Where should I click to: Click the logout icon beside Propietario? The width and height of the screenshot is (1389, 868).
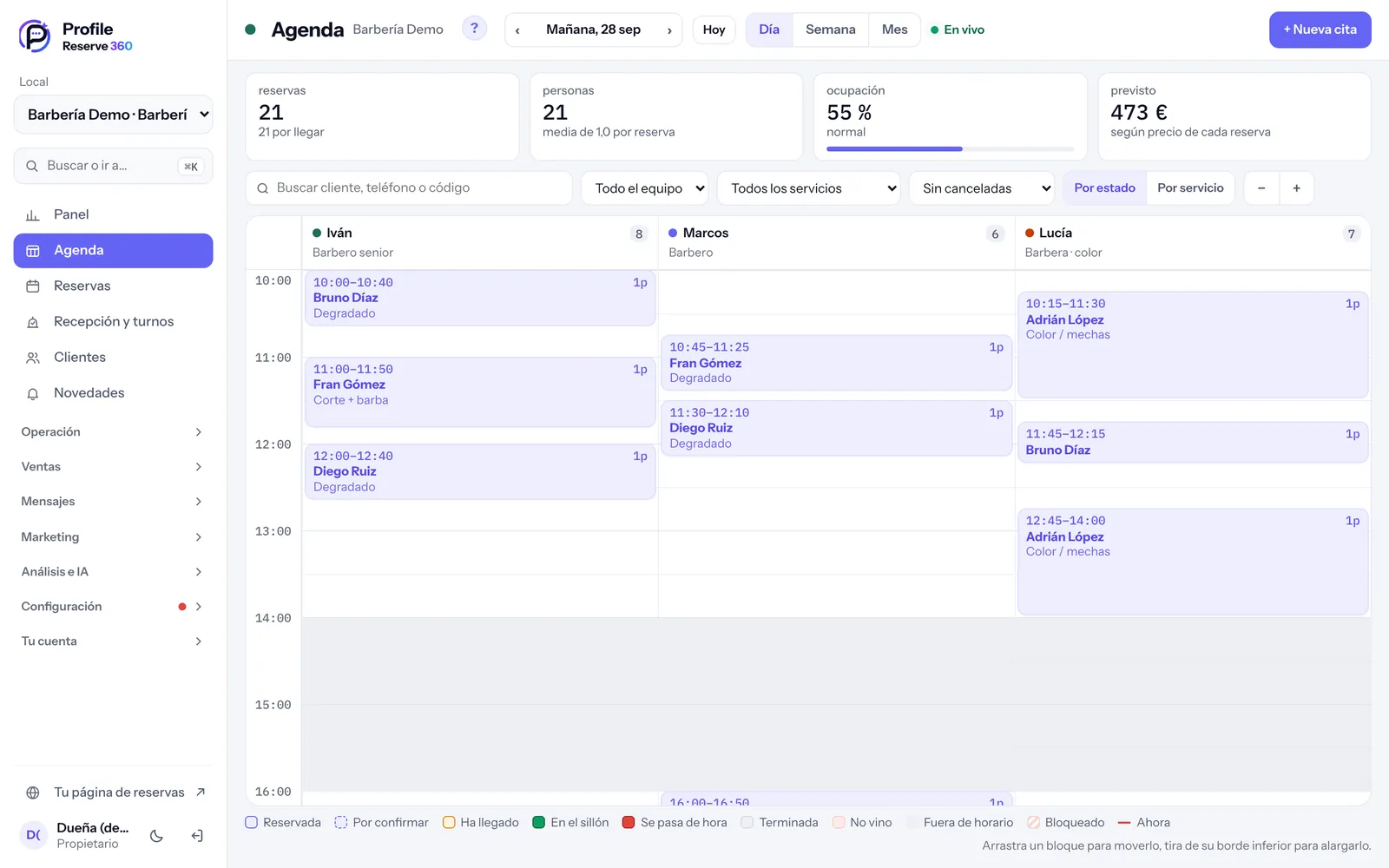[x=197, y=836]
